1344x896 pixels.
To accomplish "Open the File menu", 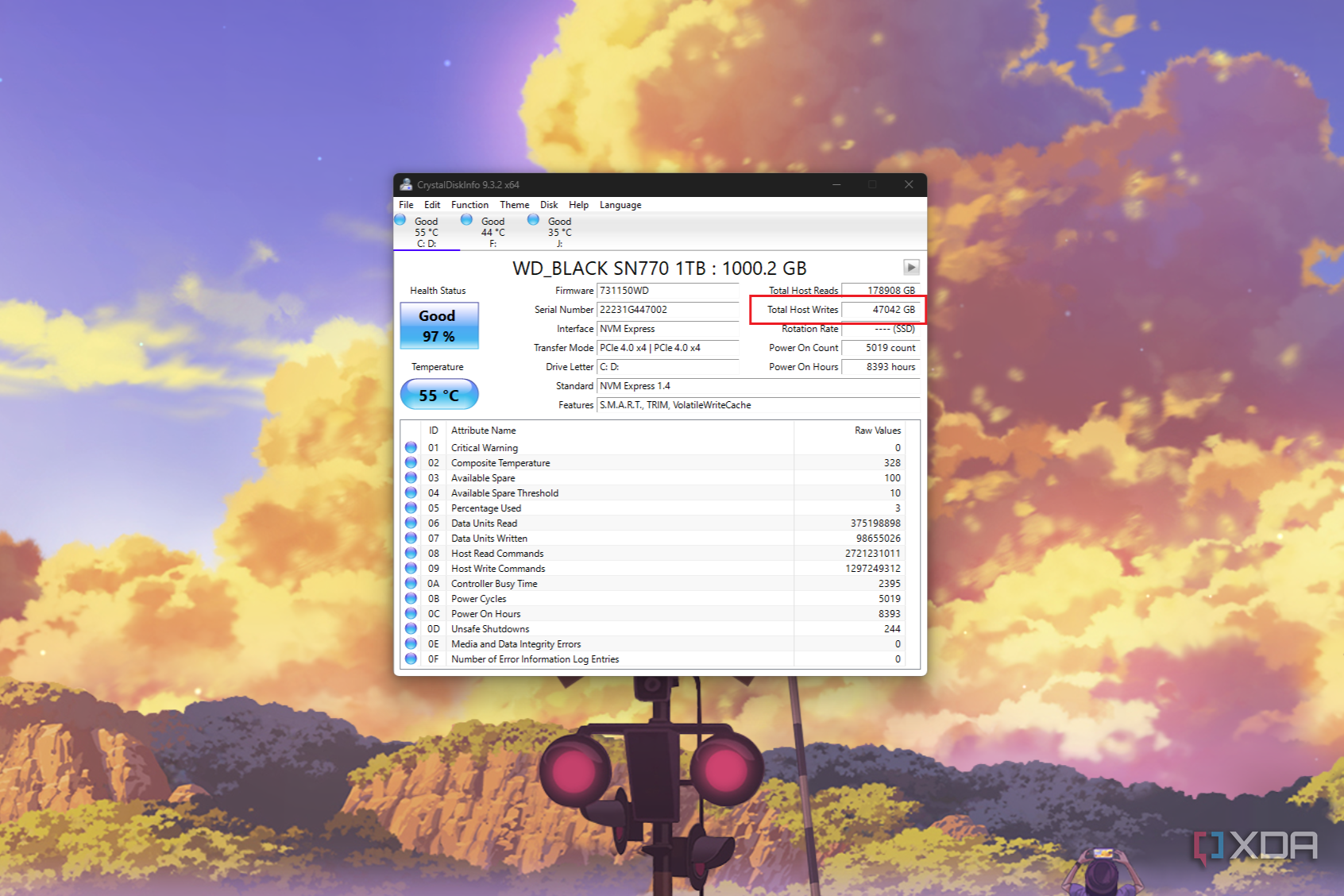I will point(406,205).
